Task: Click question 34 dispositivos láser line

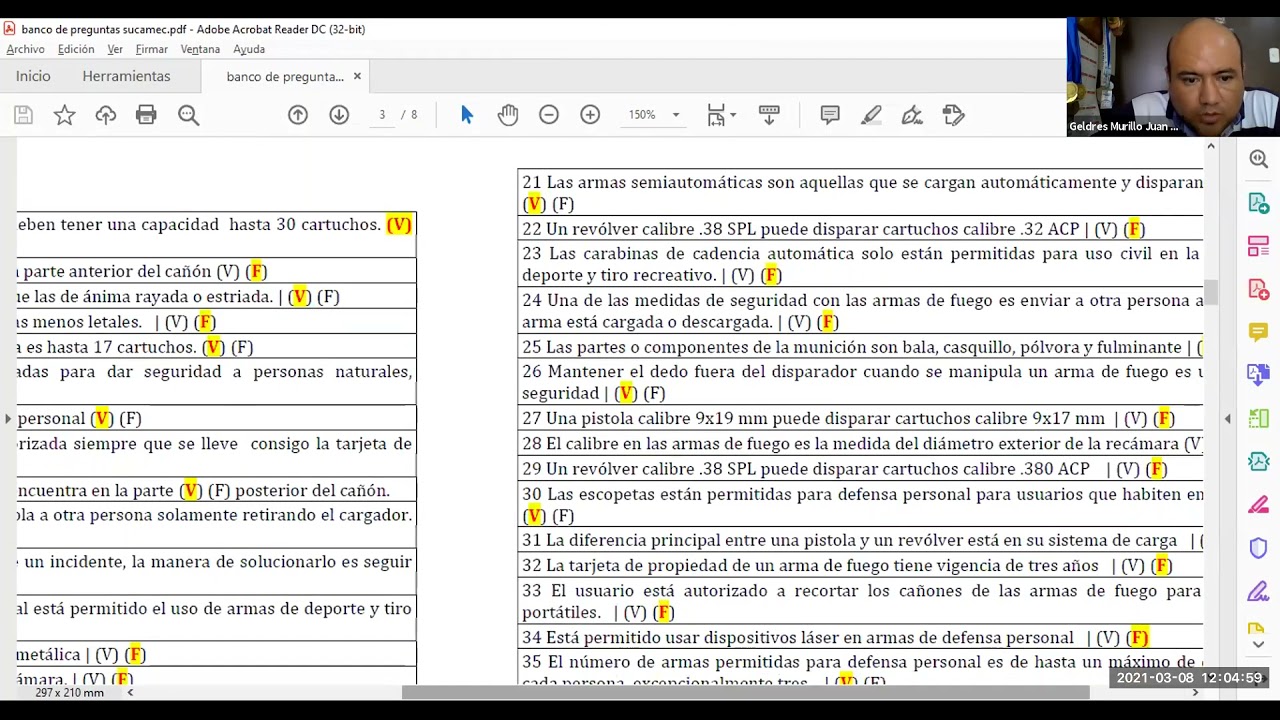Action: tap(835, 638)
